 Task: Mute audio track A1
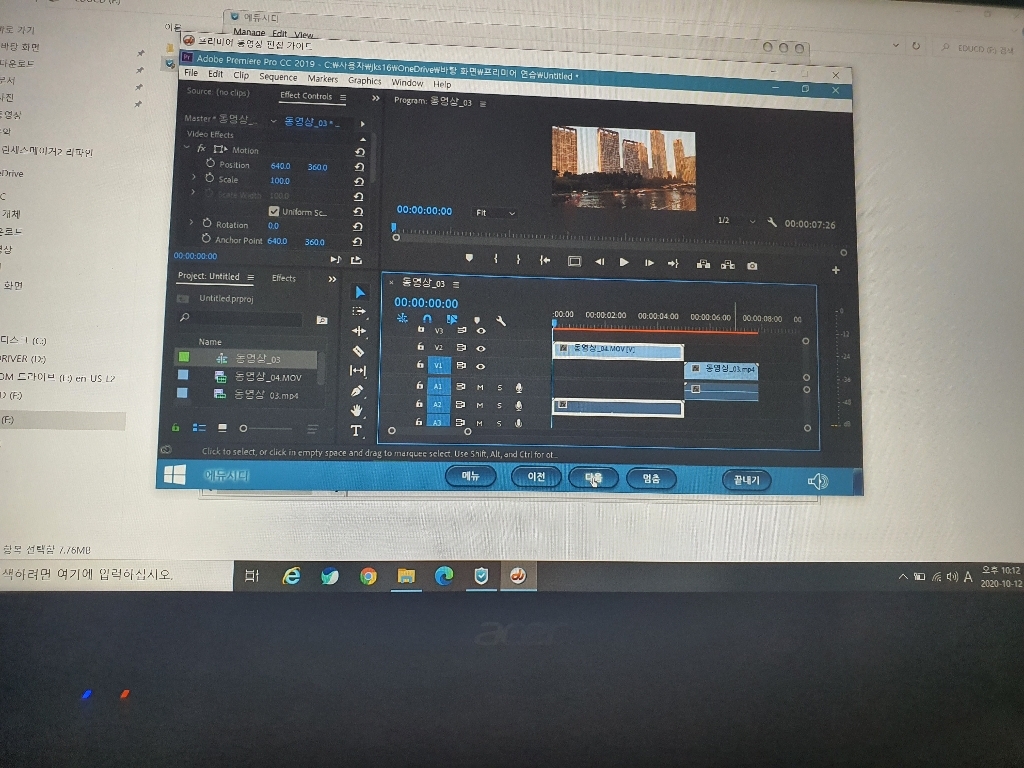click(480, 387)
